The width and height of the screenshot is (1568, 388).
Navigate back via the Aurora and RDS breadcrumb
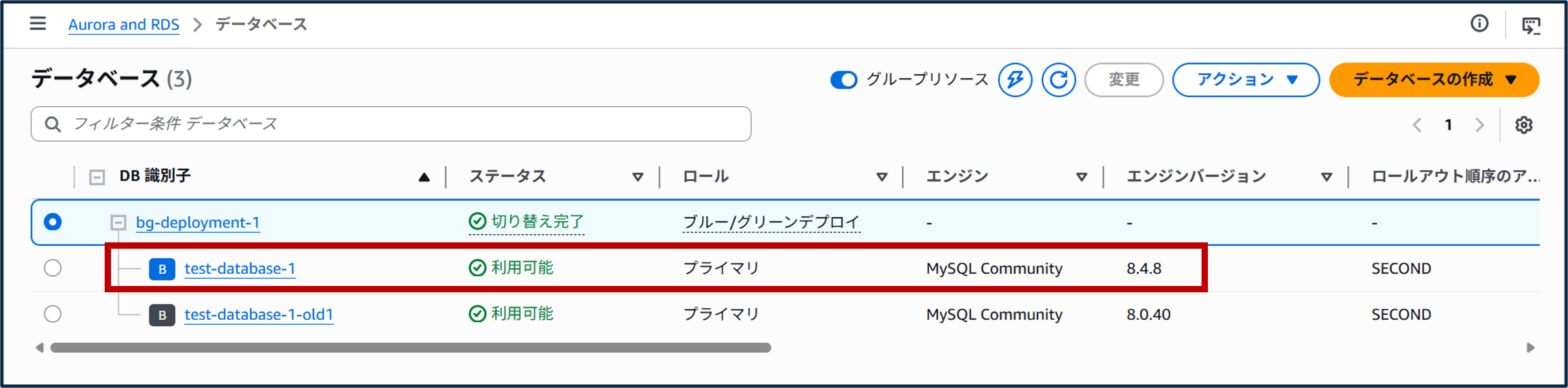click(x=124, y=24)
